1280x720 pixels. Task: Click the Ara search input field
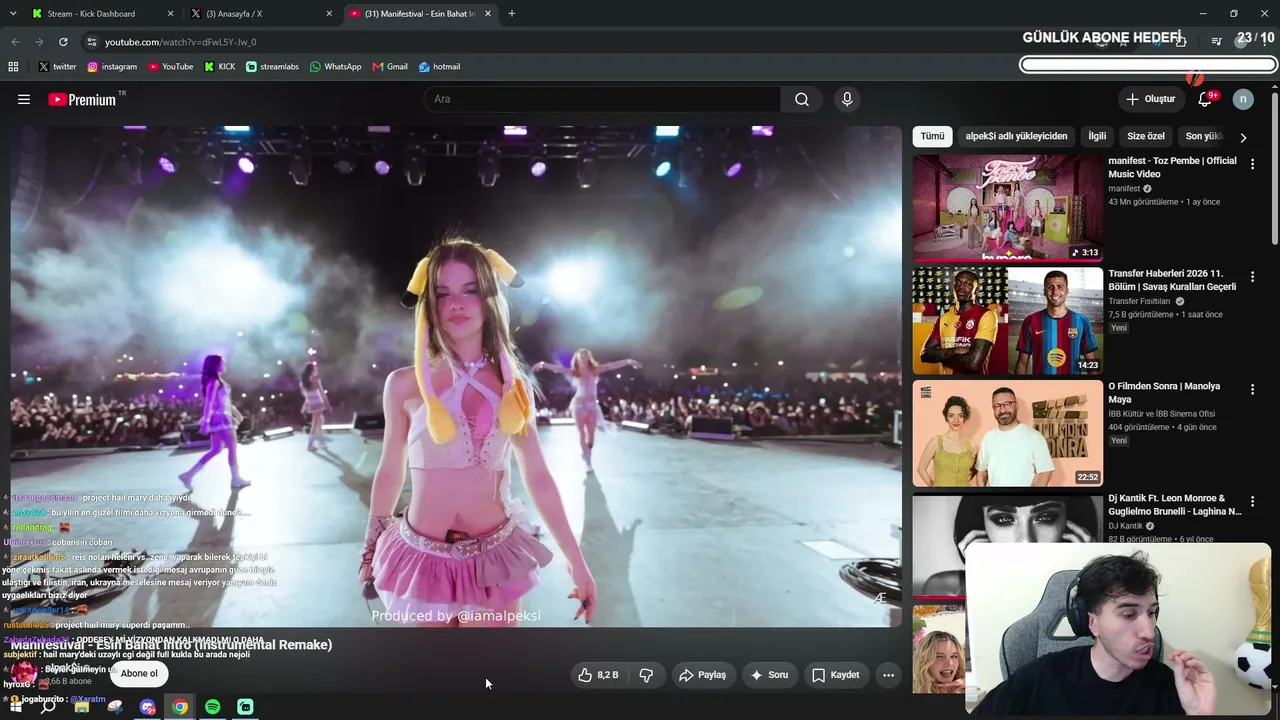click(602, 99)
